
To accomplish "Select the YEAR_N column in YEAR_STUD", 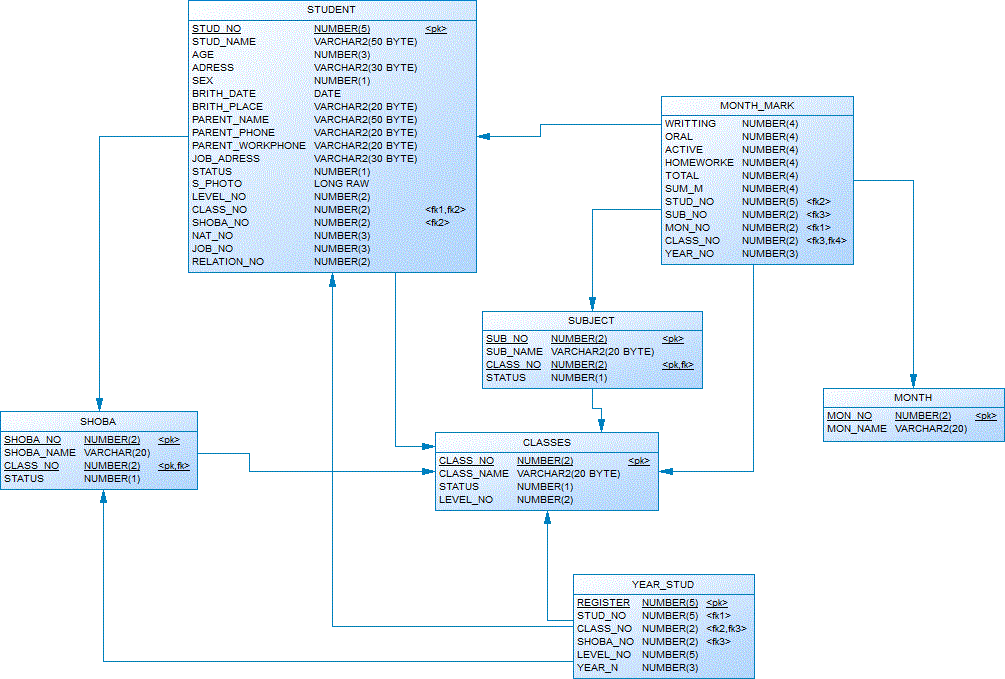I will click(597, 667).
